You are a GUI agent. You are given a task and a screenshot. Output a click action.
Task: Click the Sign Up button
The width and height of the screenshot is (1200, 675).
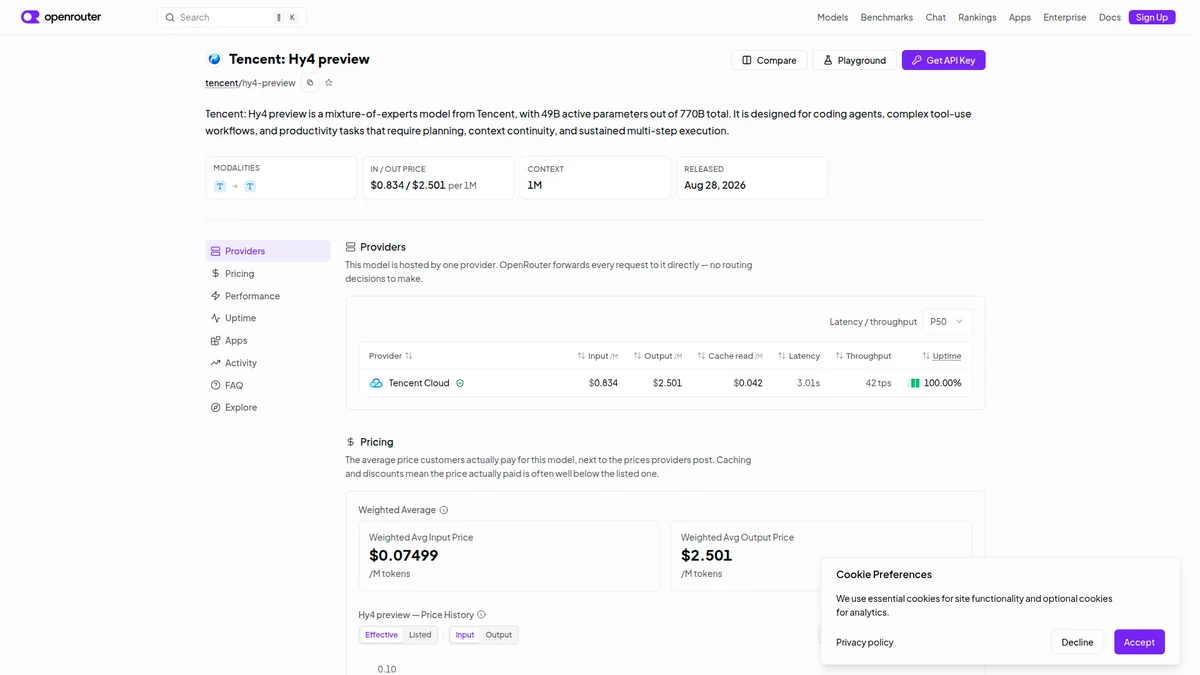click(x=1152, y=17)
